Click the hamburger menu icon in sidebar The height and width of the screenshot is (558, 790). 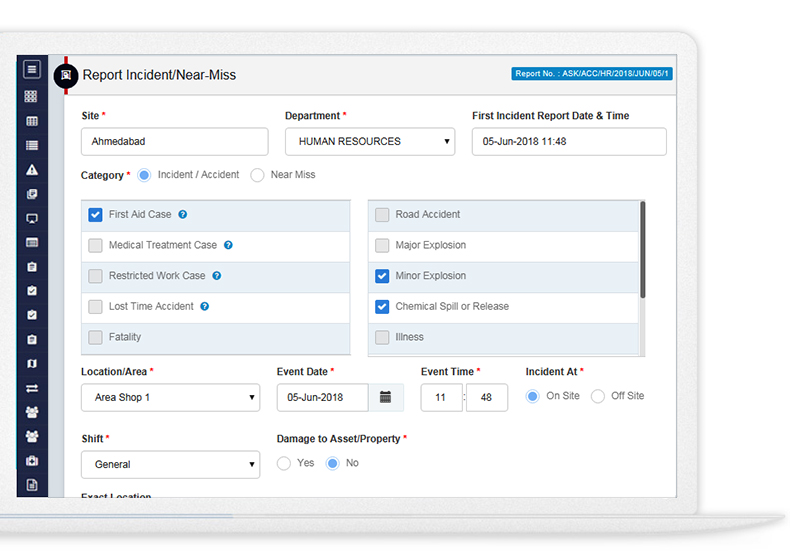coord(32,70)
